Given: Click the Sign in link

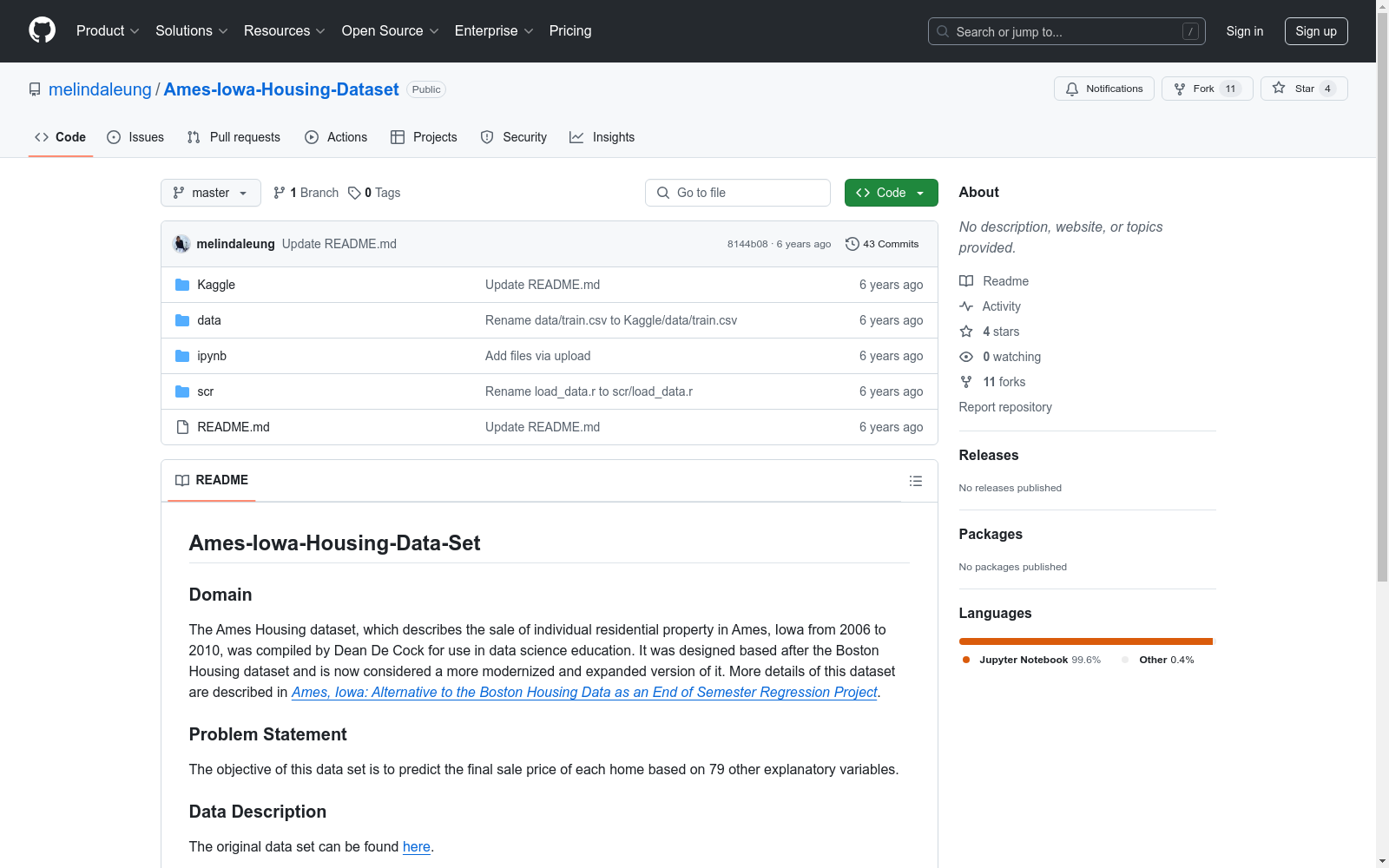Looking at the screenshot, I should click(1245, 31).
